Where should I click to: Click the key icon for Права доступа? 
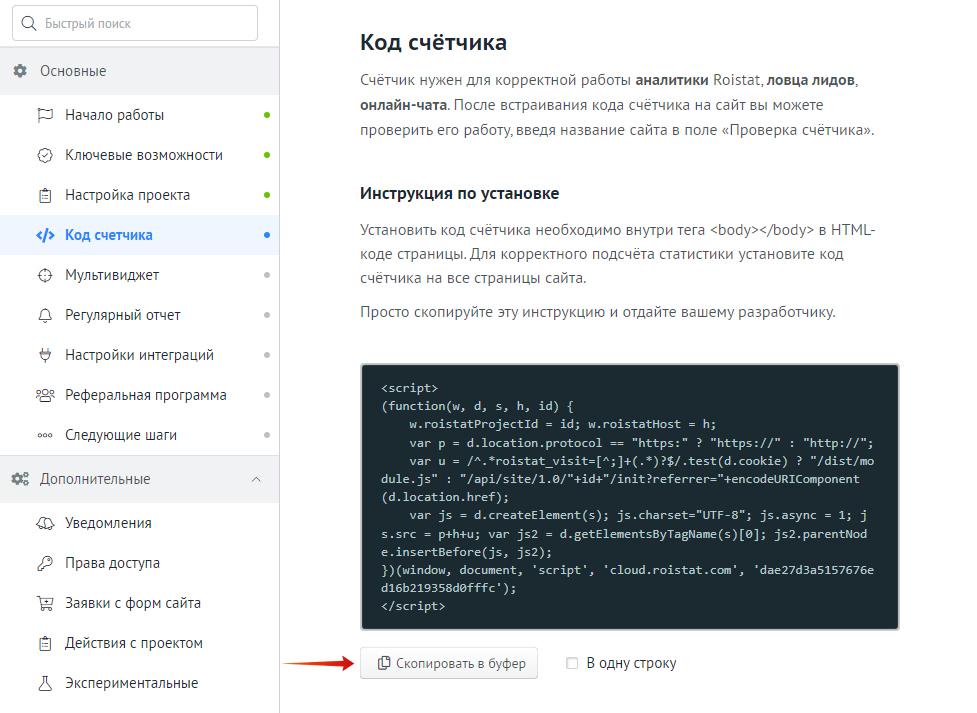tap(45, 563)
